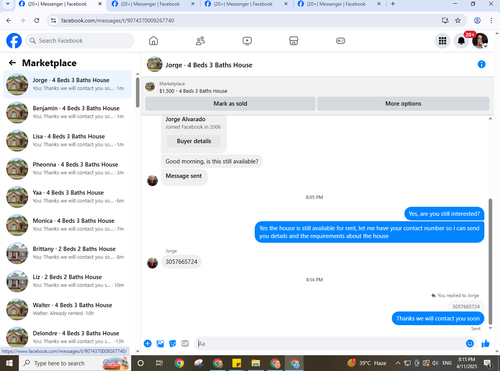
Task: Click the conversation list scrollbar
Action: click(137, 92)
